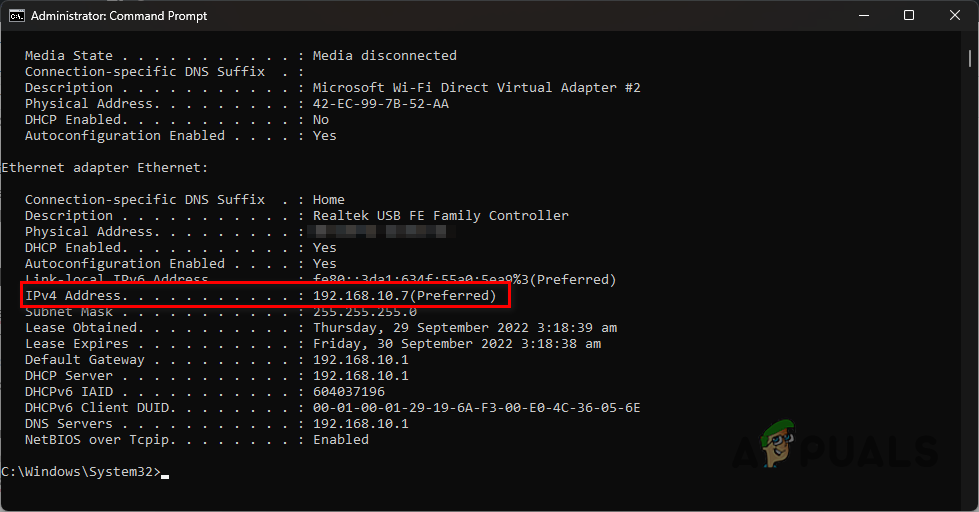The image size is (979, 512).
Task: Click the "Media disconnected" state text
Action: (x=384, y=56)
